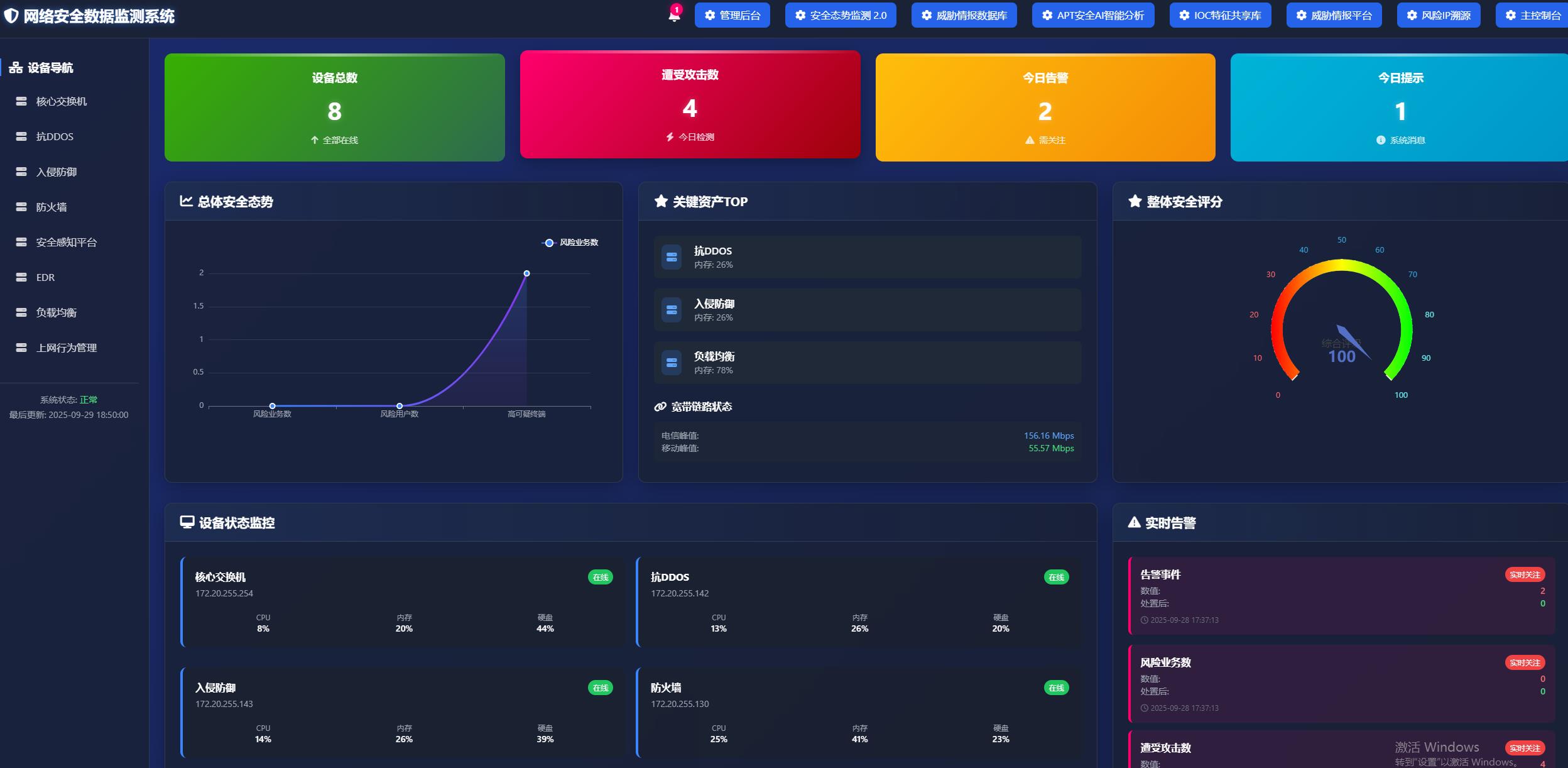Image resolution: width=1568 pixels, height=768 pixels.
Task: Click the shield logo icon
Action: 11,16
